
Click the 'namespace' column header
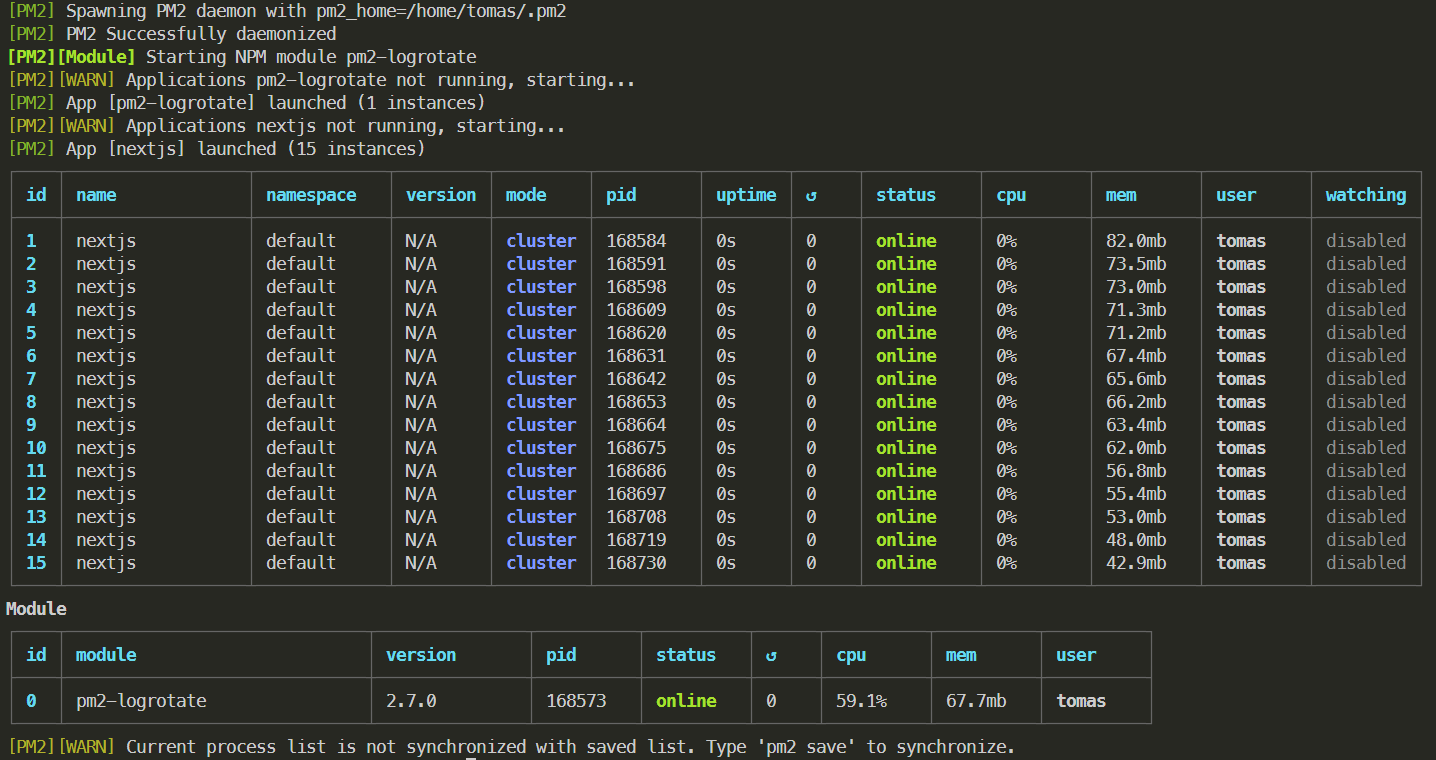311,195
